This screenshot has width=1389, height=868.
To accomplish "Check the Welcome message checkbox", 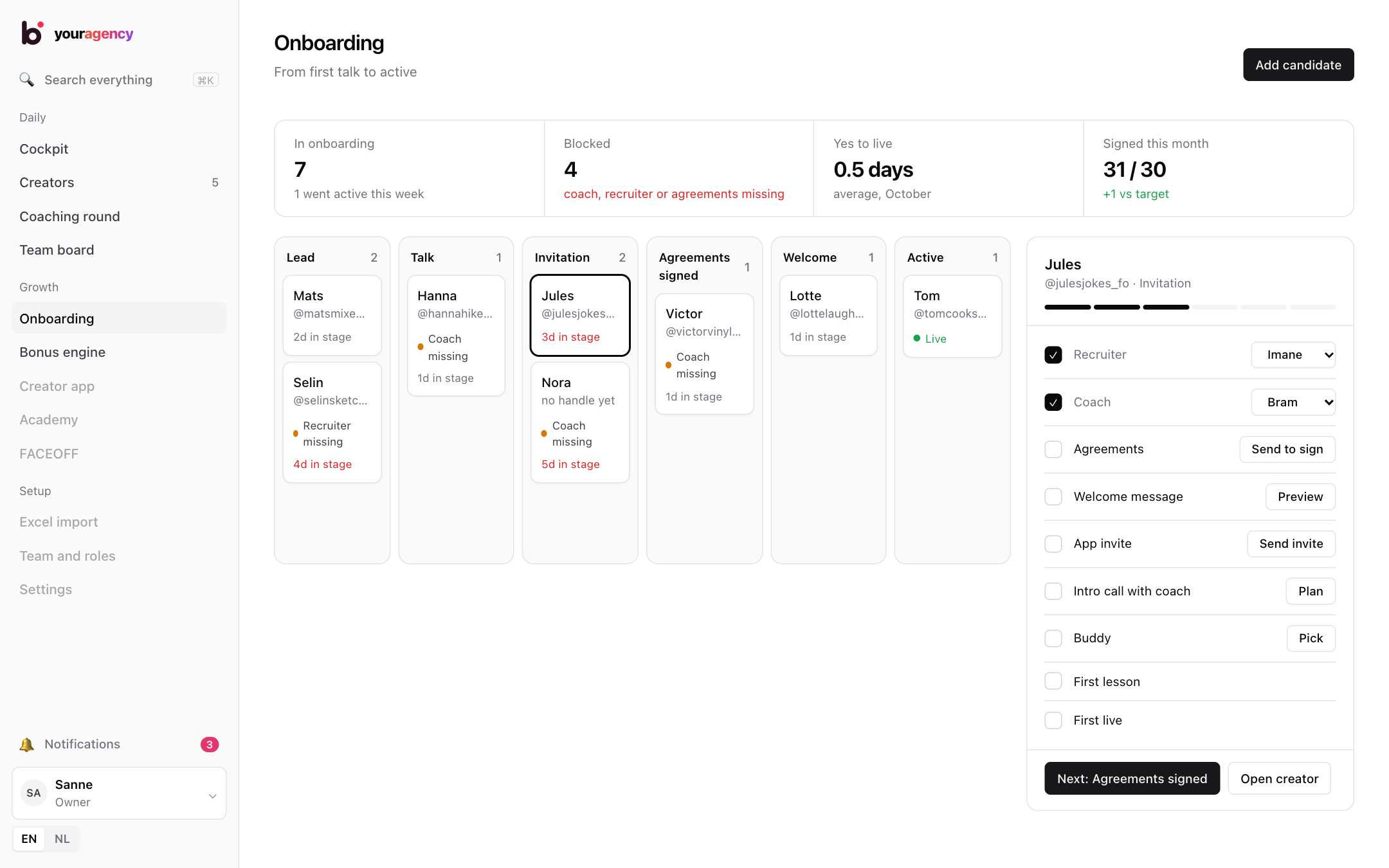I will click(1053, 497).
